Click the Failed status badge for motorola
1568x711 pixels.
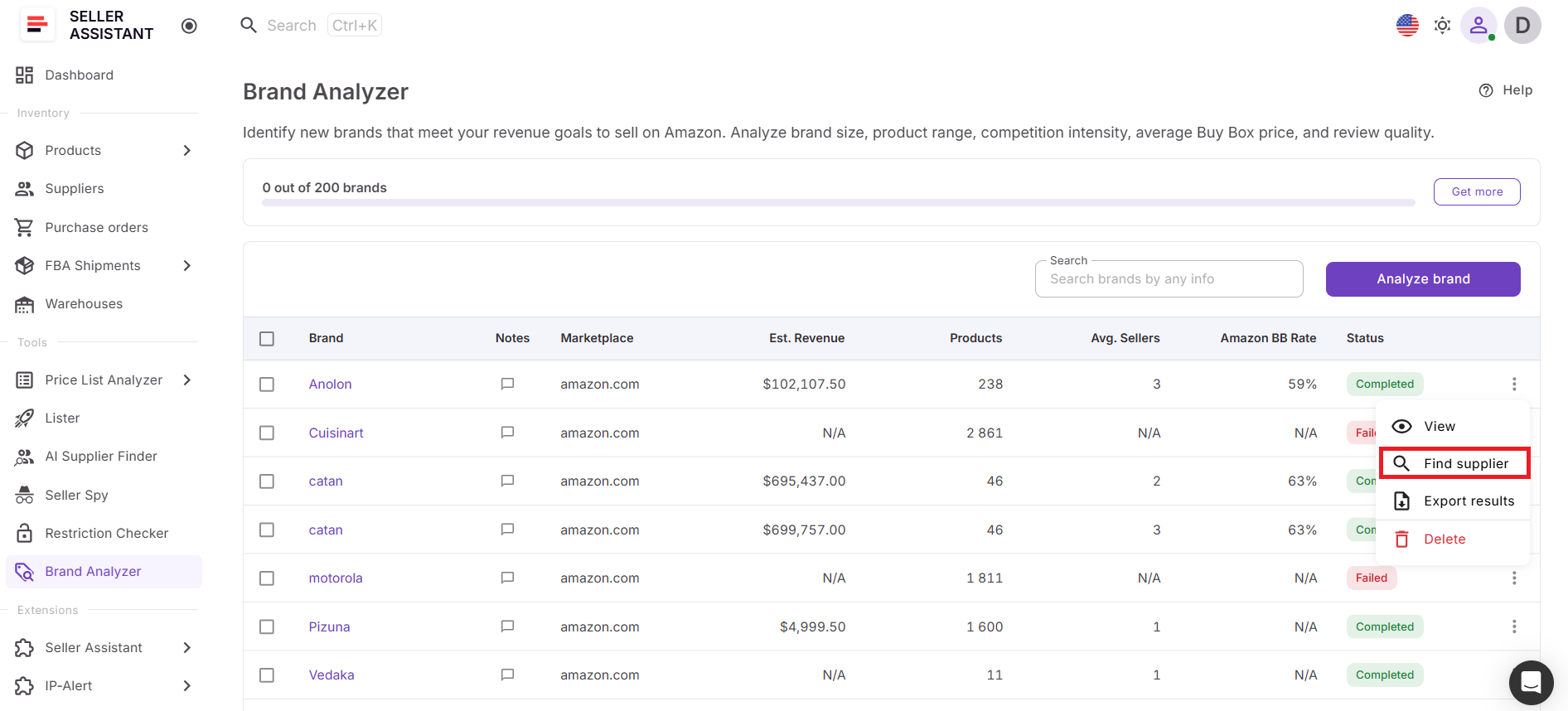click(1372, 578)
